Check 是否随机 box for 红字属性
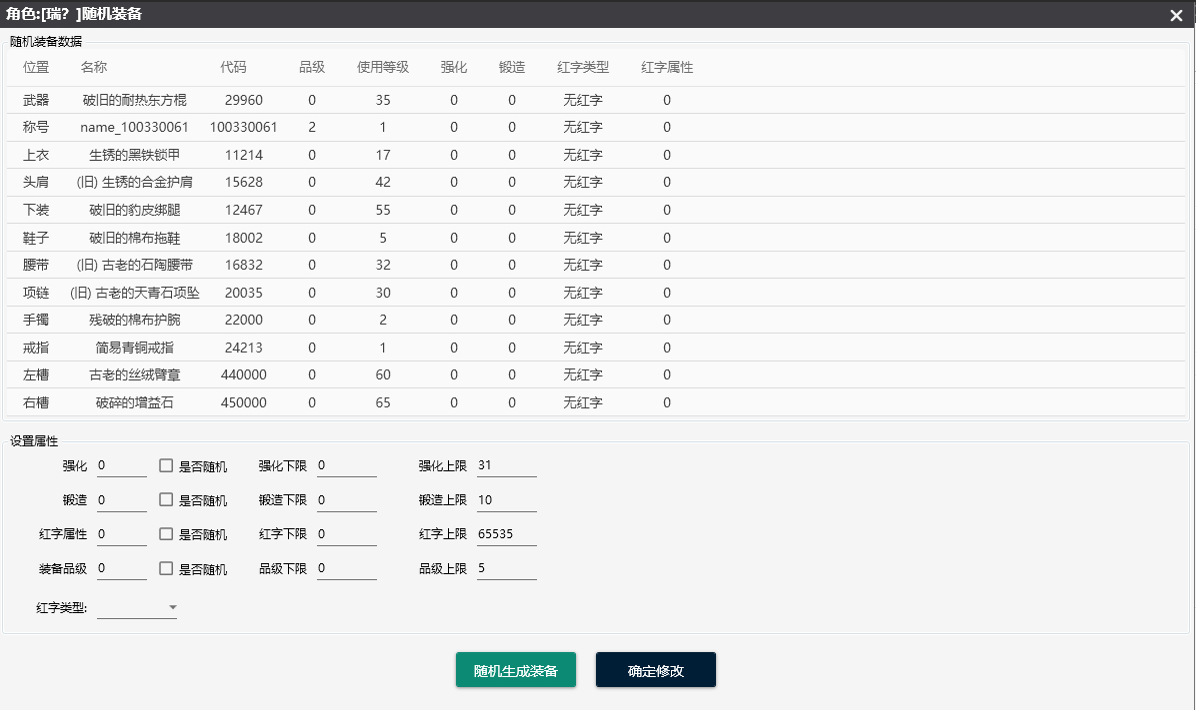The image size is (1196, 710). [x=166, y=534]
